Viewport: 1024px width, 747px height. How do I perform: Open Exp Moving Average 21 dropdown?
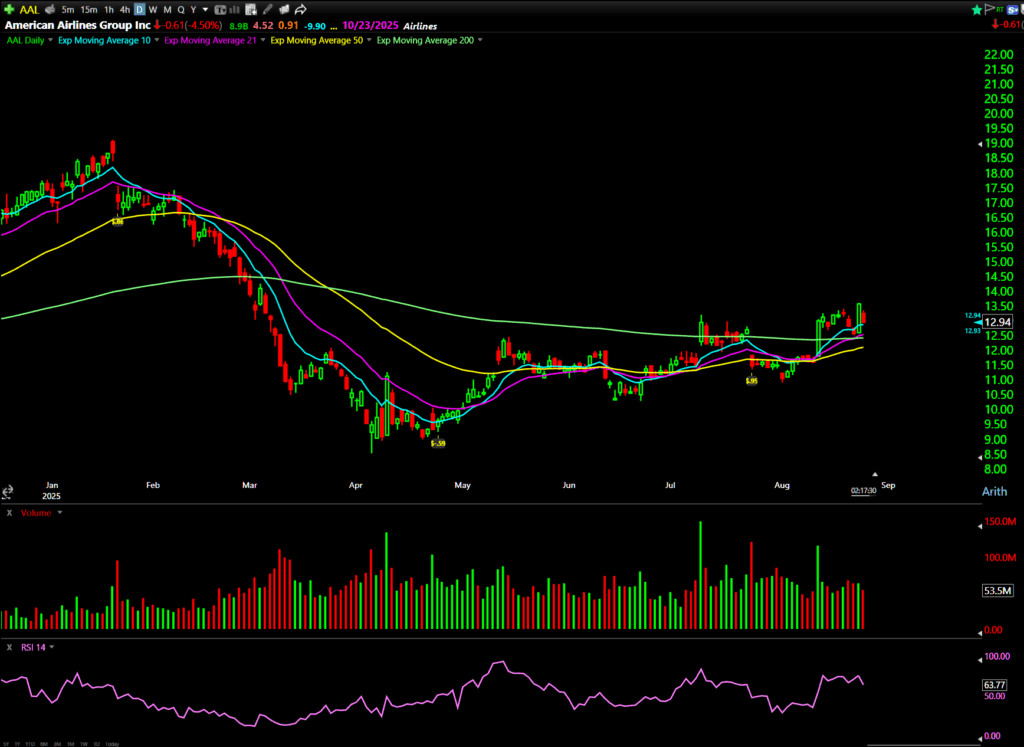pos(263,40)
